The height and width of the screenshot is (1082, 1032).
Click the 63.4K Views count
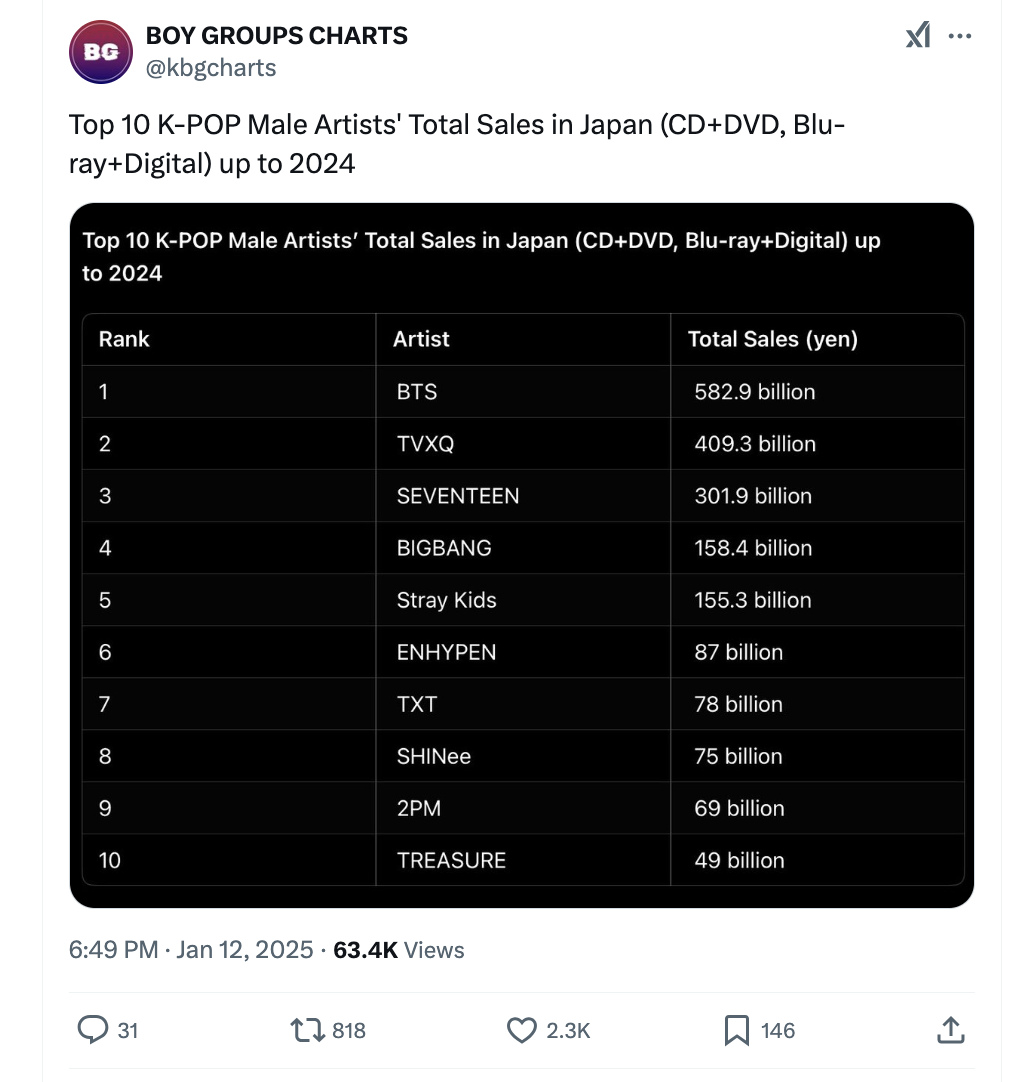pyautogui.click(x=399, y=950)
